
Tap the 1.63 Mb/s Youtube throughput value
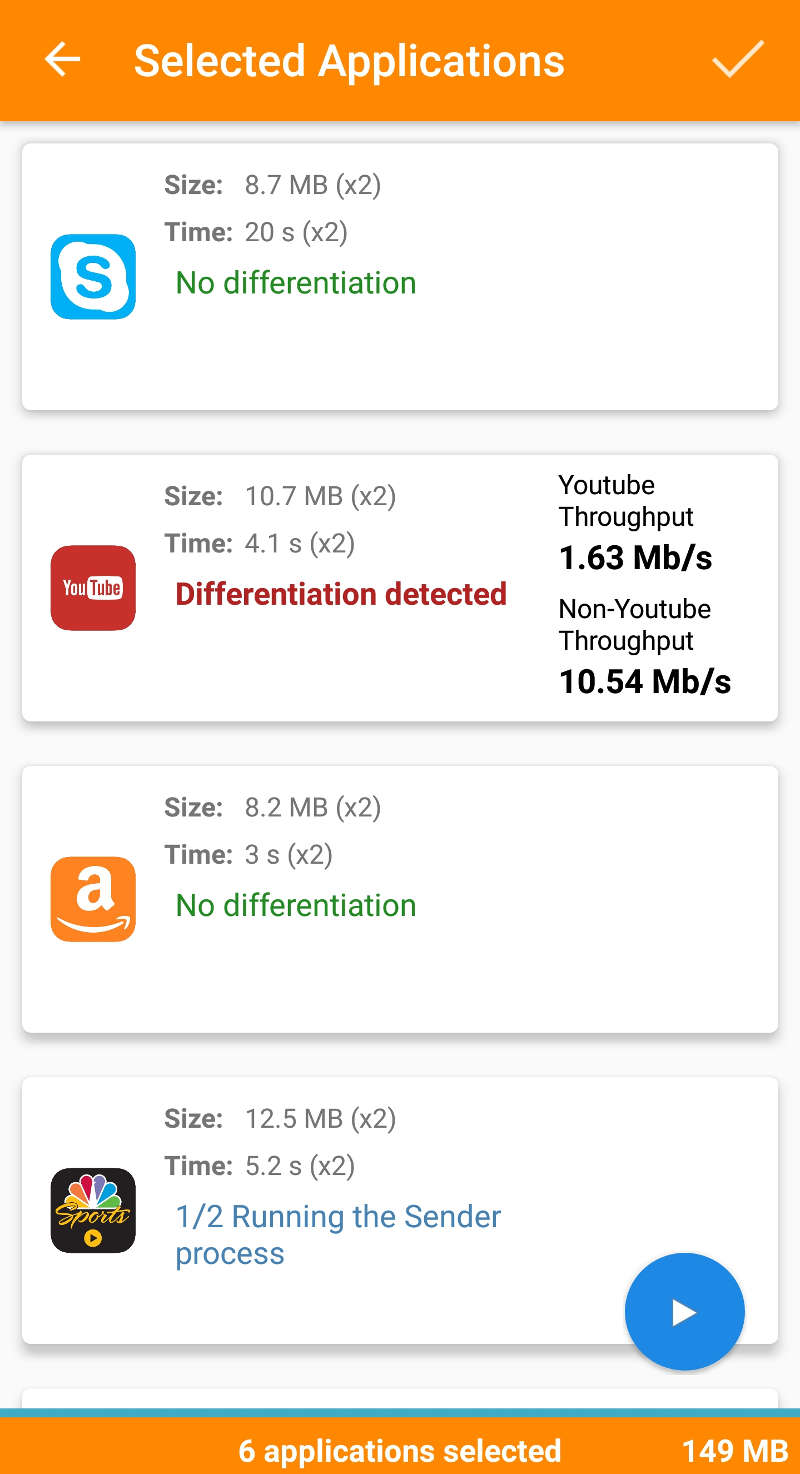click(635, 558)
